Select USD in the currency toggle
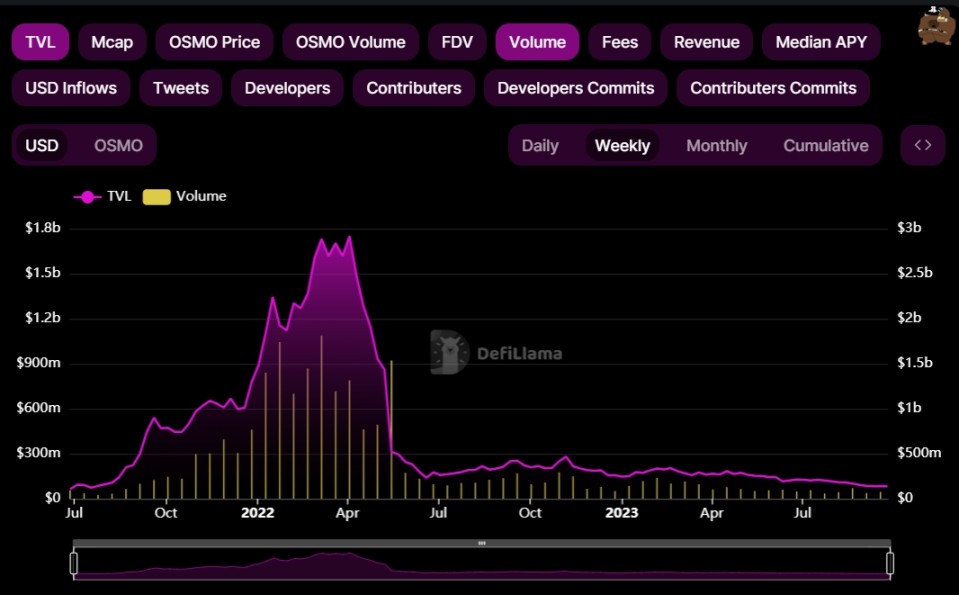This screenshot has width=959, height=595. click(x=43, y=145)
